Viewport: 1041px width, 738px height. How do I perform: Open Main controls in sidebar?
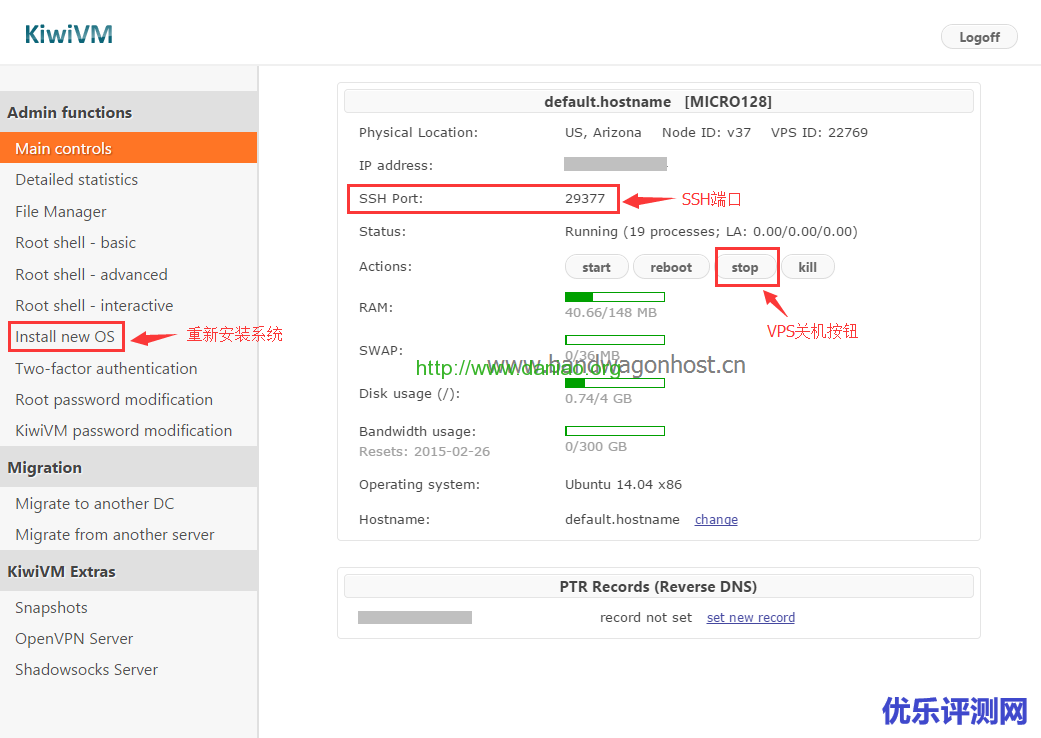click(x=129, y=148)
